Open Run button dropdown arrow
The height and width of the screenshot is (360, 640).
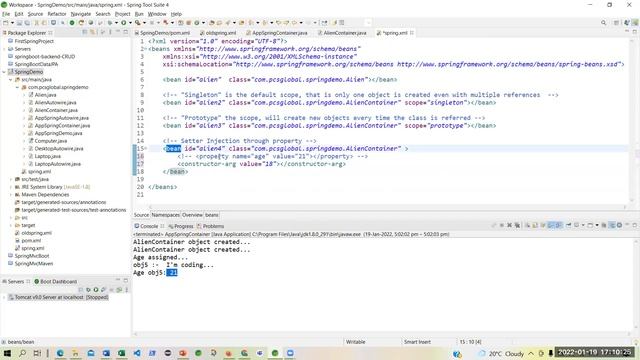pos(130,22)
